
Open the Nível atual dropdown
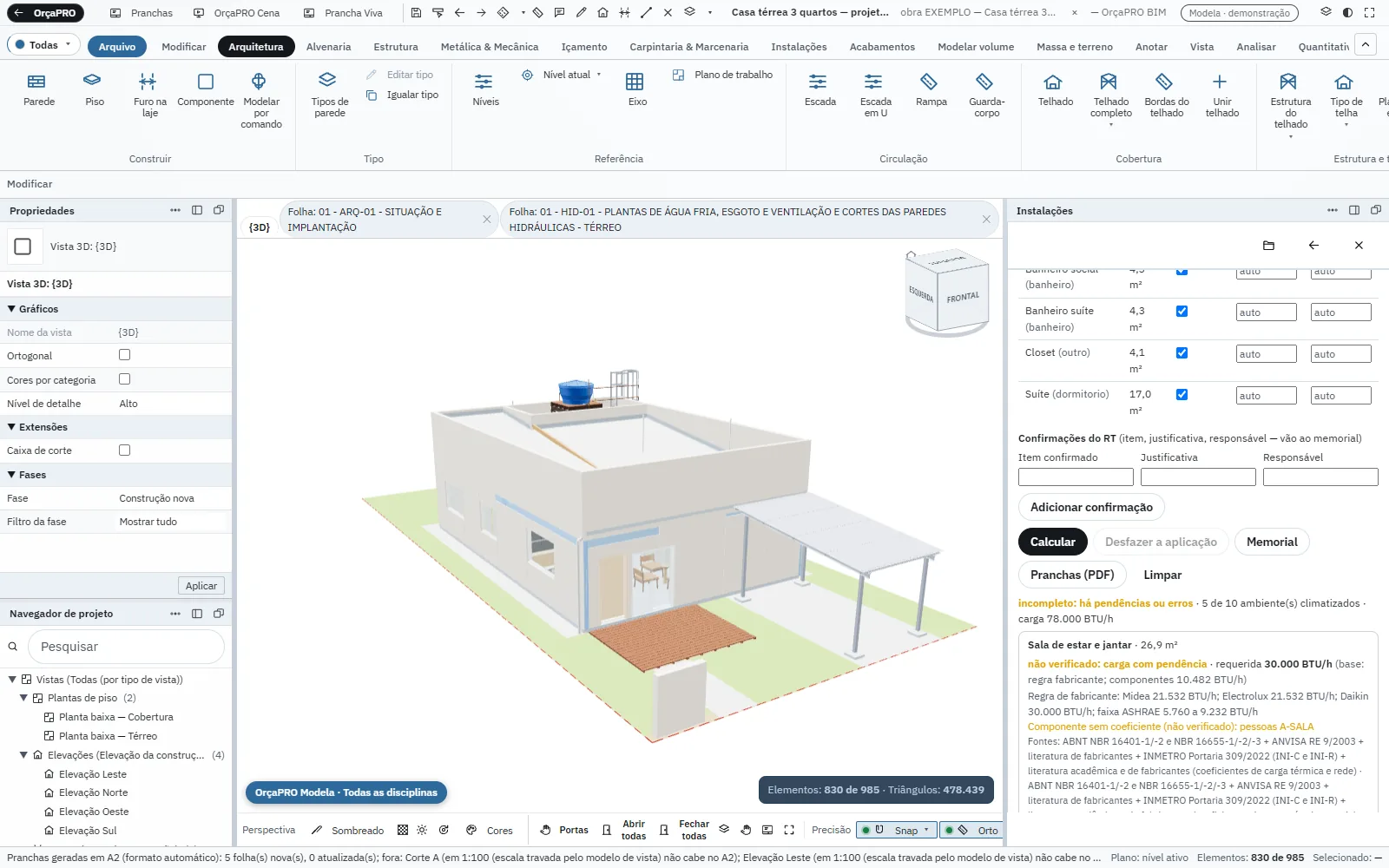point(562,75)
